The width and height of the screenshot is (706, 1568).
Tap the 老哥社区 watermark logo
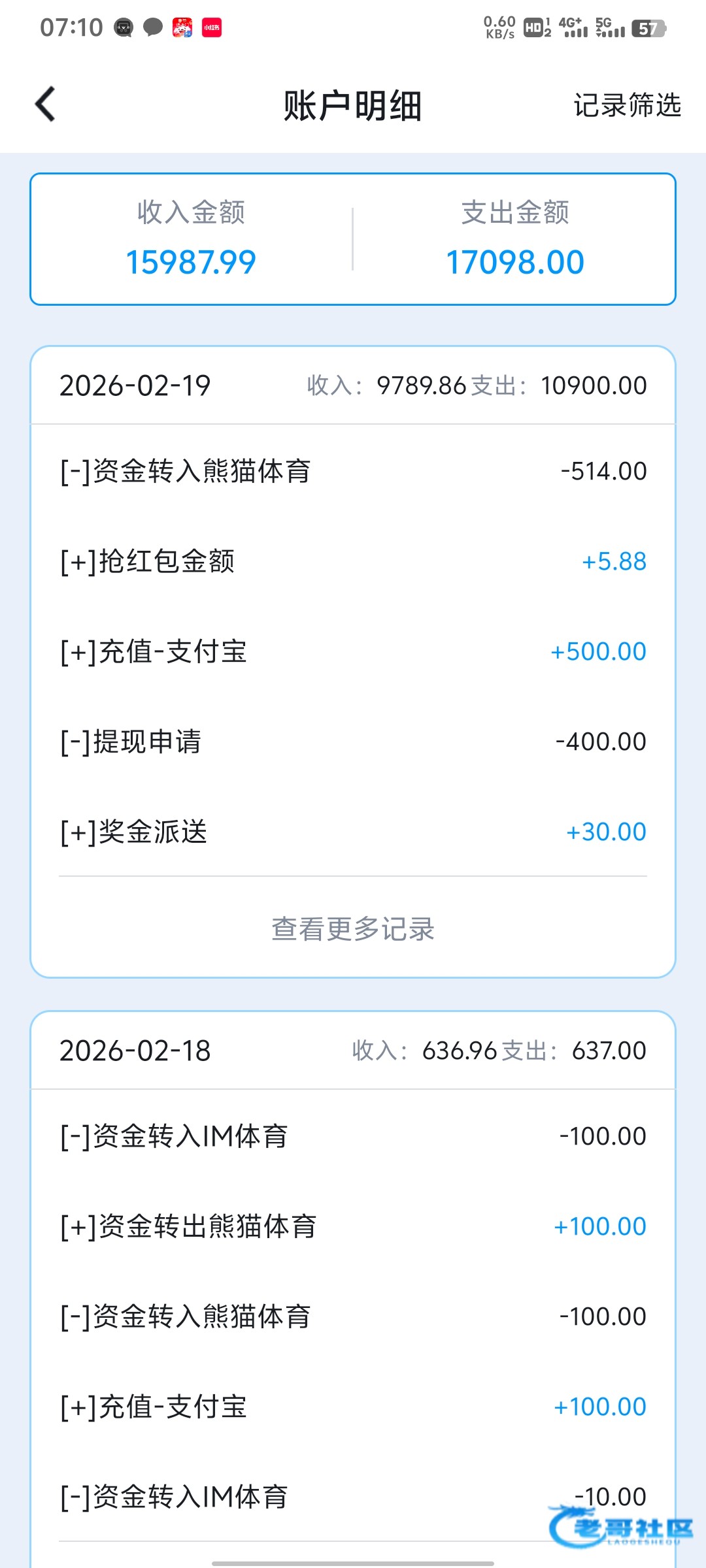tap(621, 1527)
